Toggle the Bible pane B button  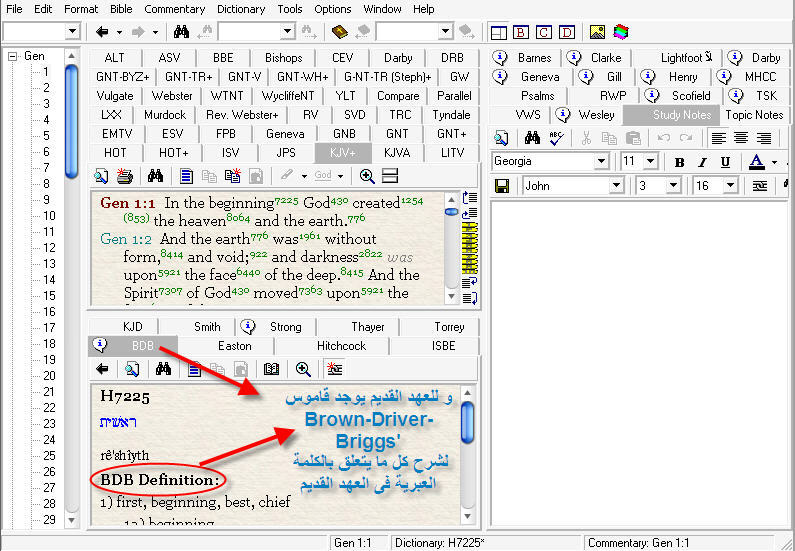521,32
